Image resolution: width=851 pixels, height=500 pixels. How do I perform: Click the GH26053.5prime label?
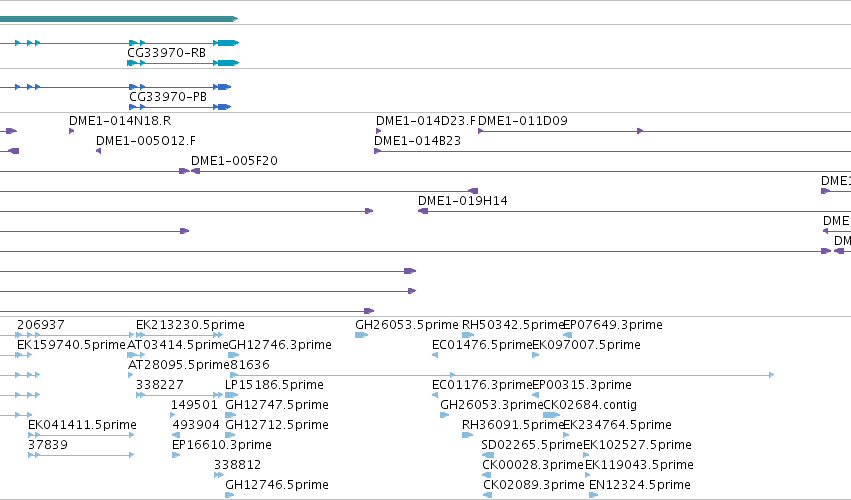(407, 325)
